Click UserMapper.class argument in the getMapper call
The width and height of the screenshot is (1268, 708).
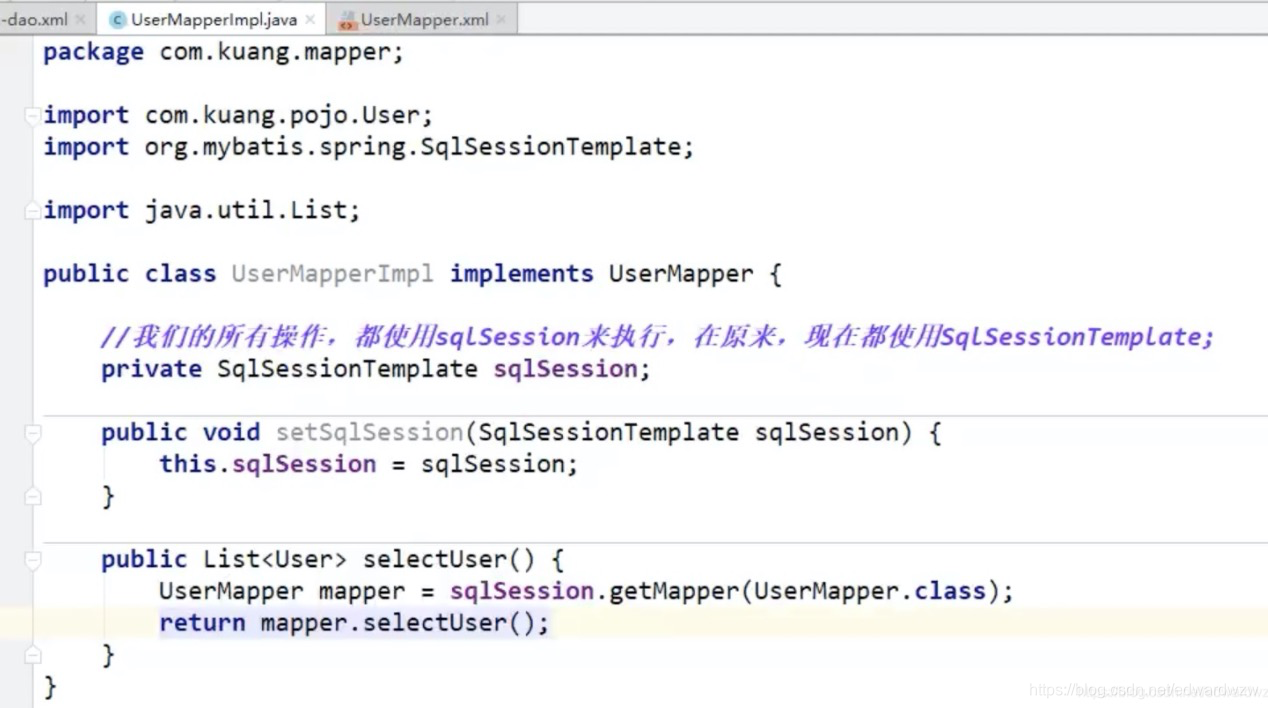tap(869, 592)
